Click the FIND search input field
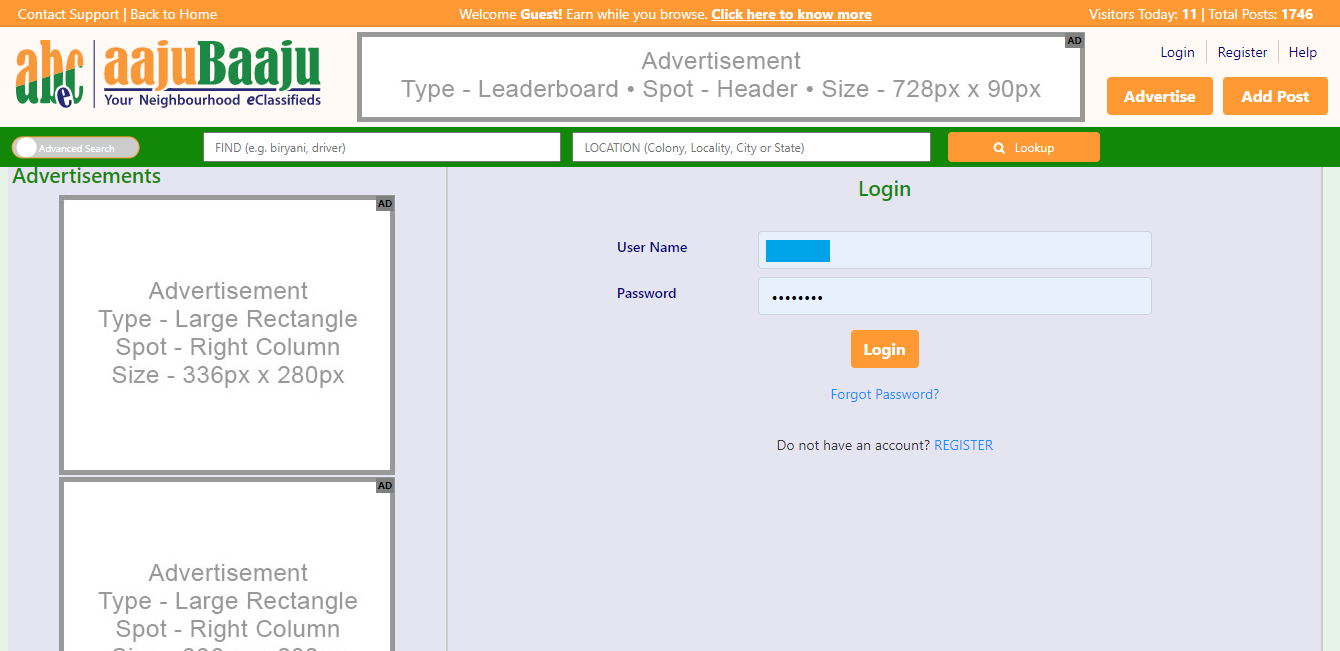The image size is (1340, 651). coord(381,147)
